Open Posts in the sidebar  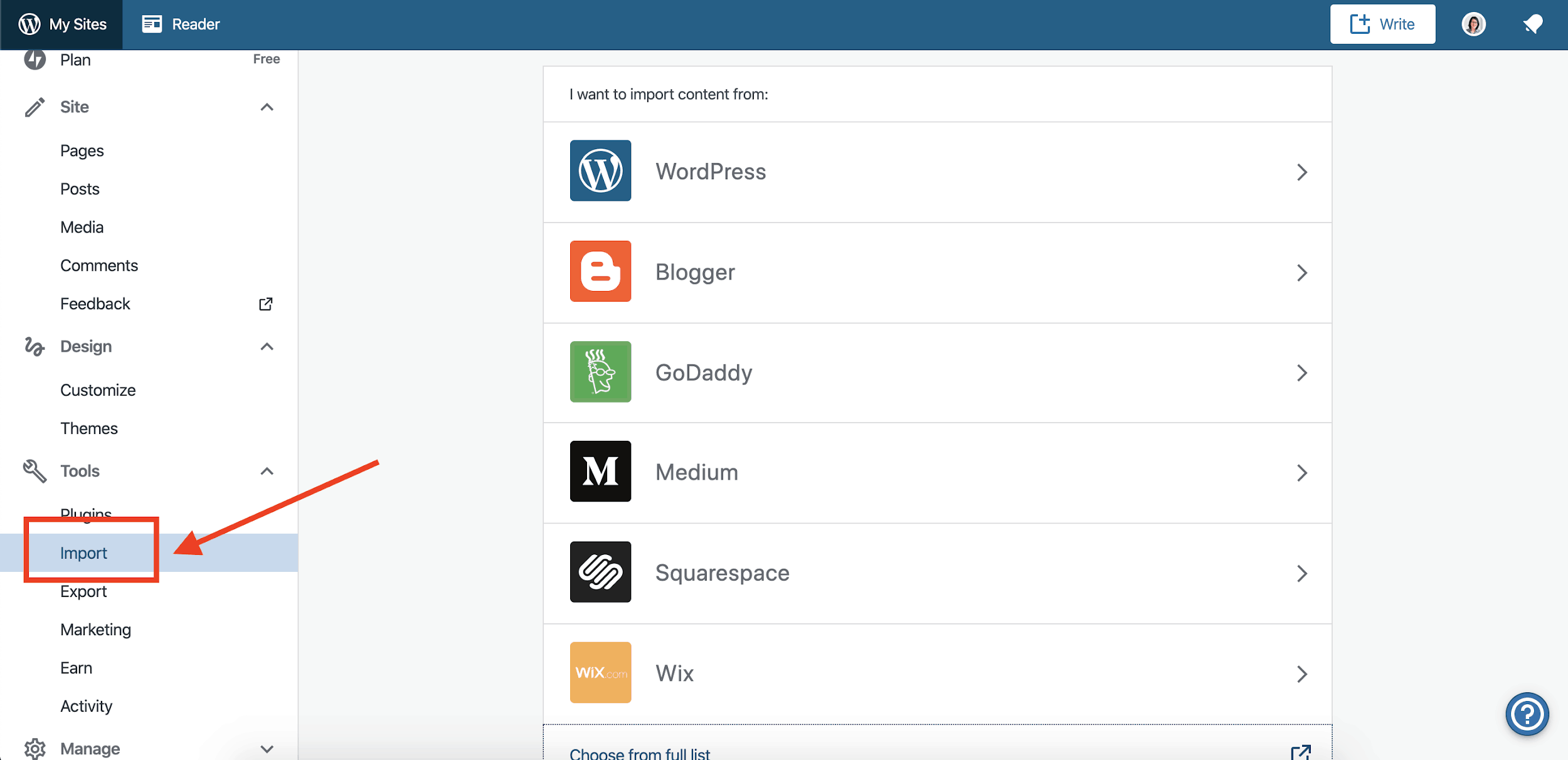[x=80, y=189]
